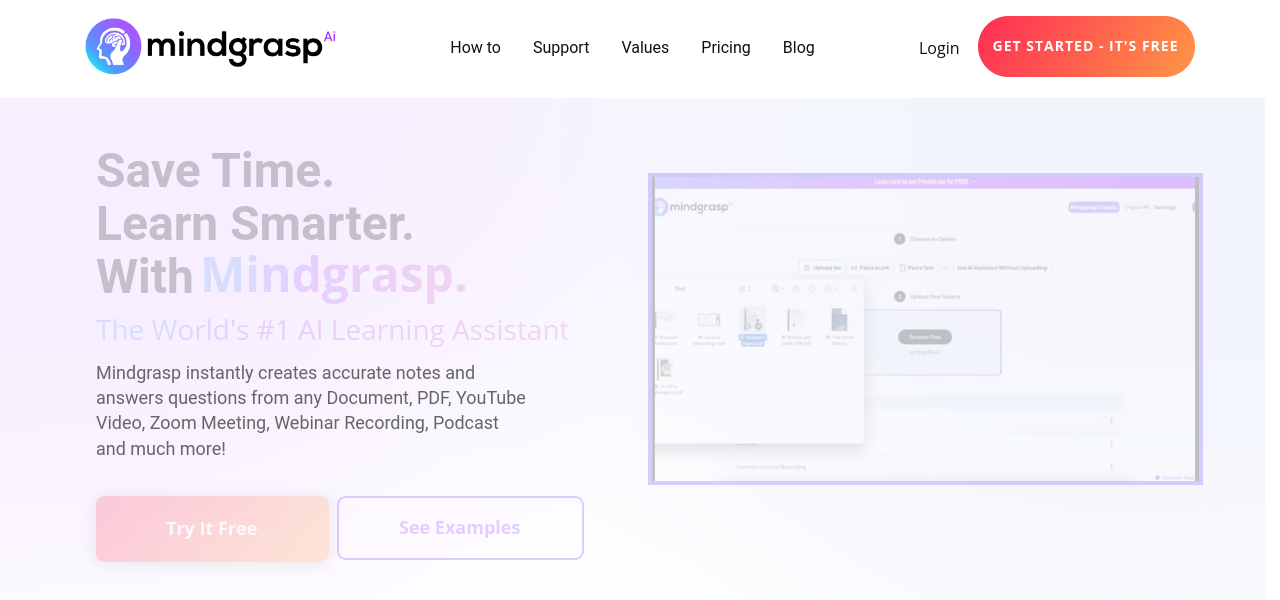Click the Login link

pyautogui.click(x=938, y=48)
